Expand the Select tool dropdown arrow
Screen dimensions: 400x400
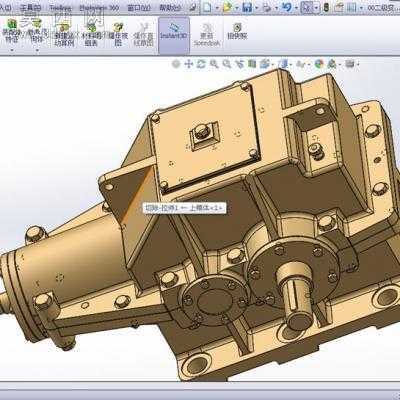point(316,8)
